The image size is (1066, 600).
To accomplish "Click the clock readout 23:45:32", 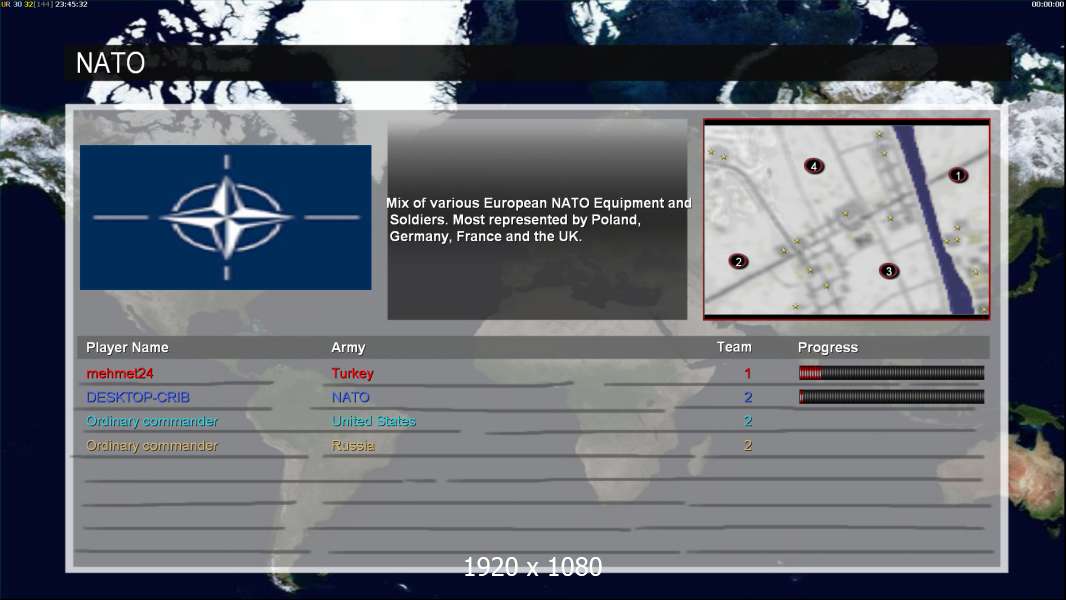I will point(71,4).
